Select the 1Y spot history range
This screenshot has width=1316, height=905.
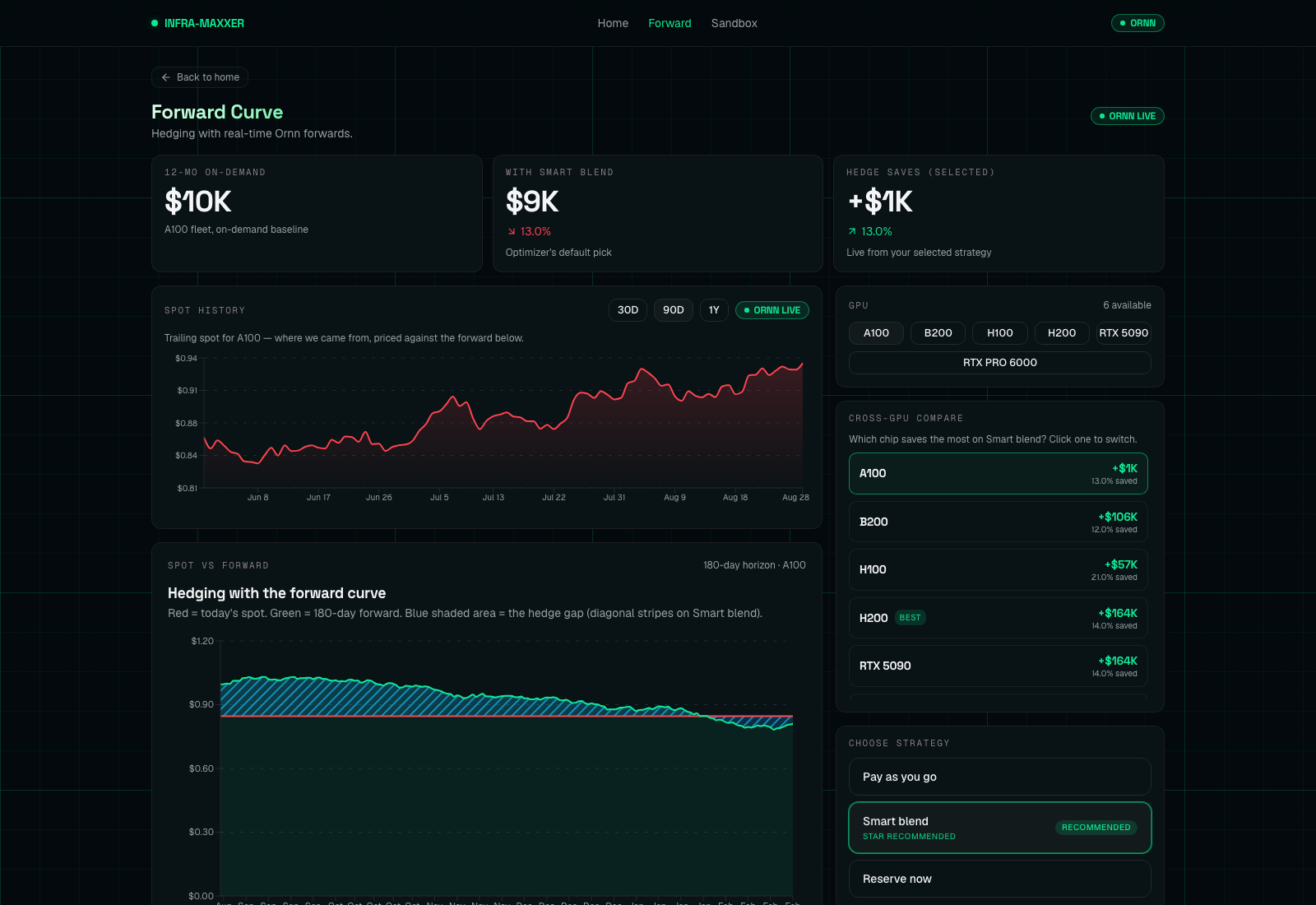(x=714, y=310)
